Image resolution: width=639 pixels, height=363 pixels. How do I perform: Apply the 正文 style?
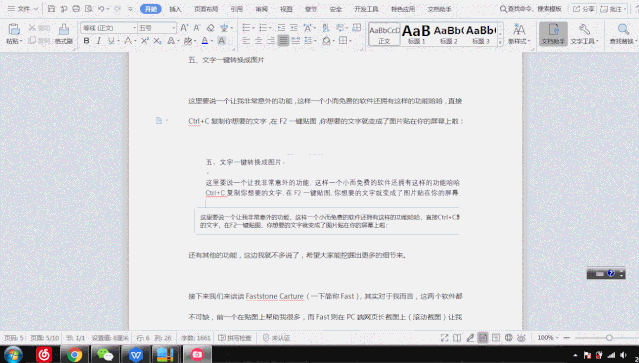point(384,34)
